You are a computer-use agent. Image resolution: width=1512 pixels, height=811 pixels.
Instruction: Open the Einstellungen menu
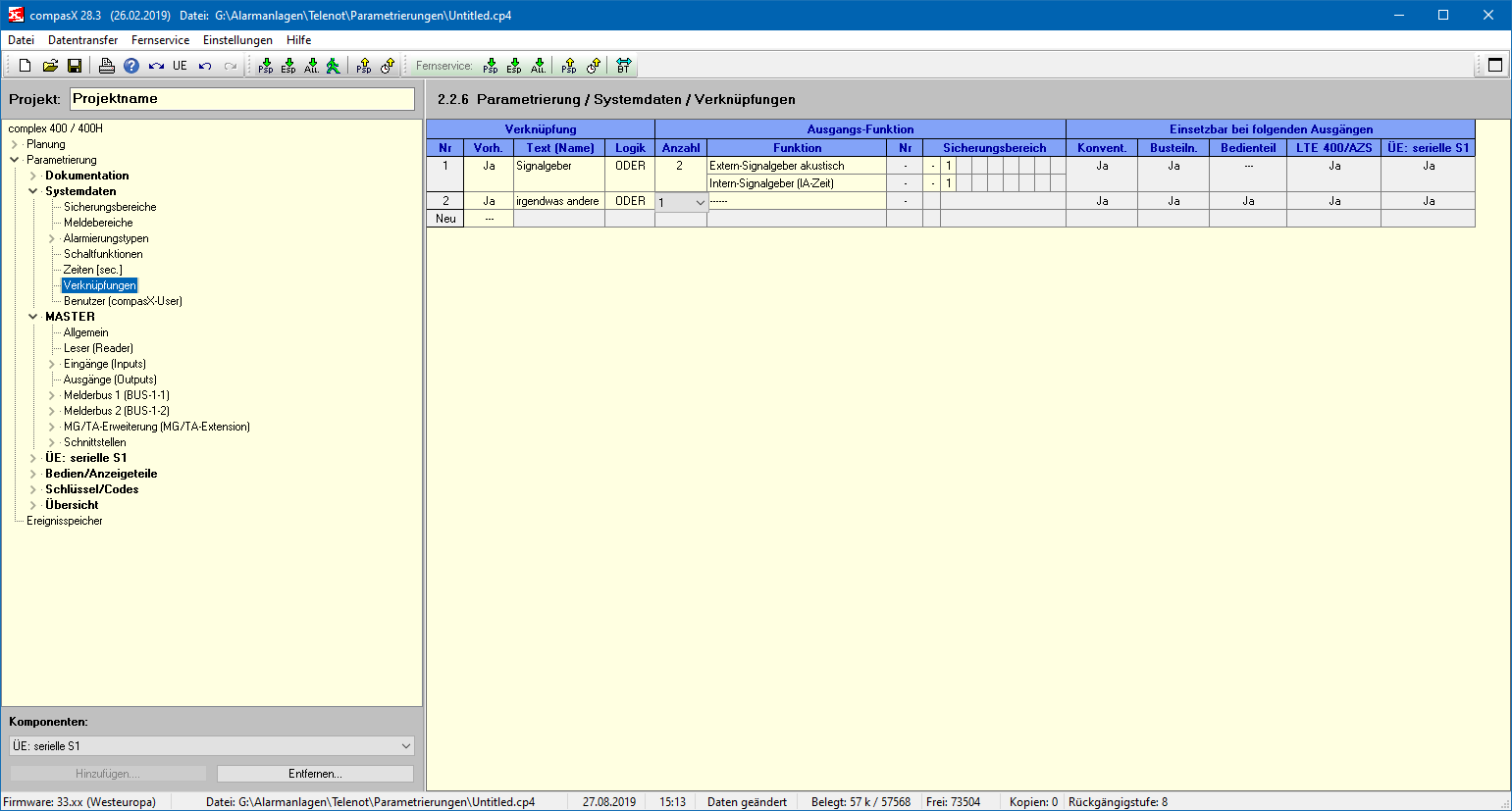[x=237, y=40]
